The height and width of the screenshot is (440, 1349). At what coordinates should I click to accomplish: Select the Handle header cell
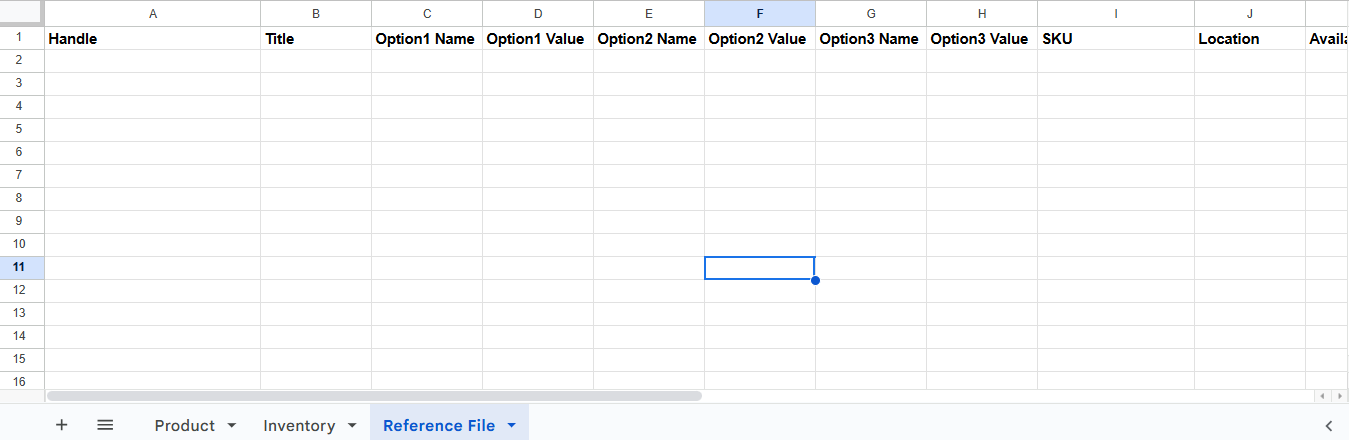click(152, 39)
